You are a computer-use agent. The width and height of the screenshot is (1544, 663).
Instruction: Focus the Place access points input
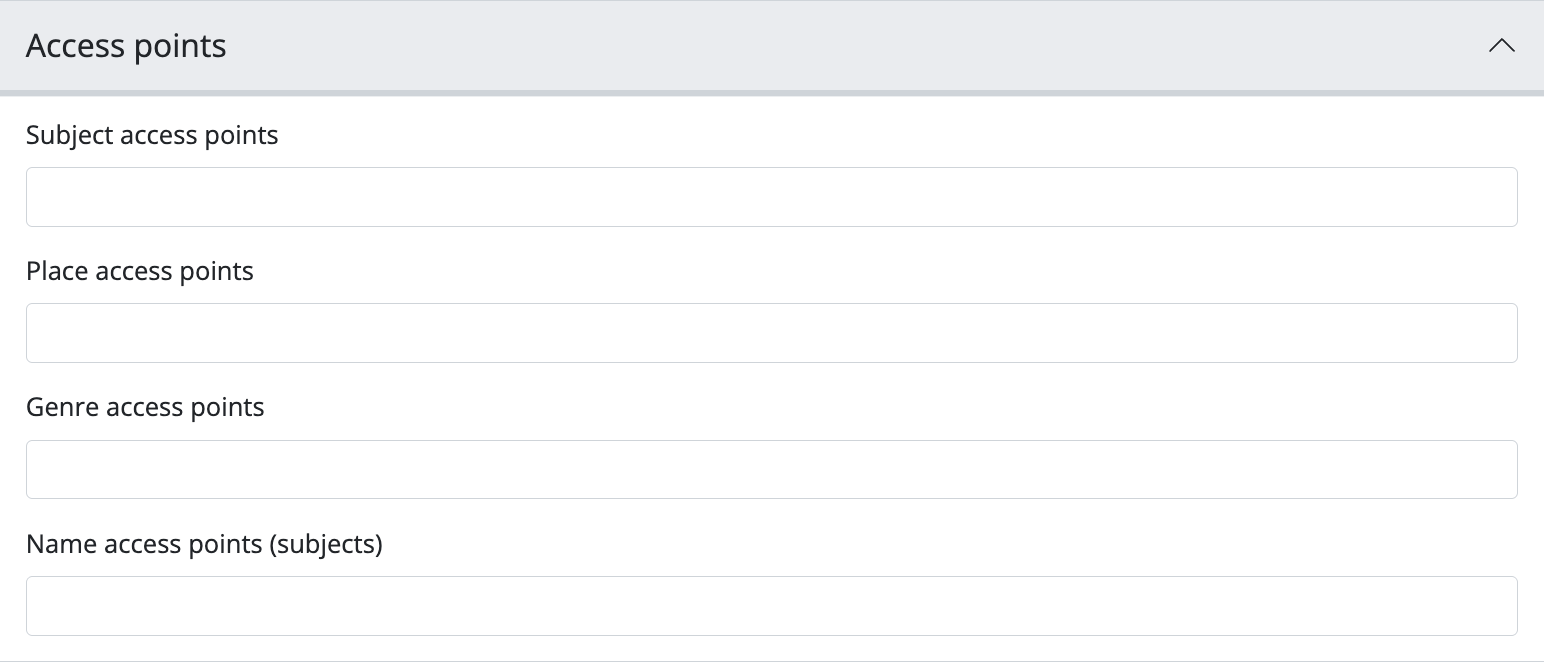point(771,333)
